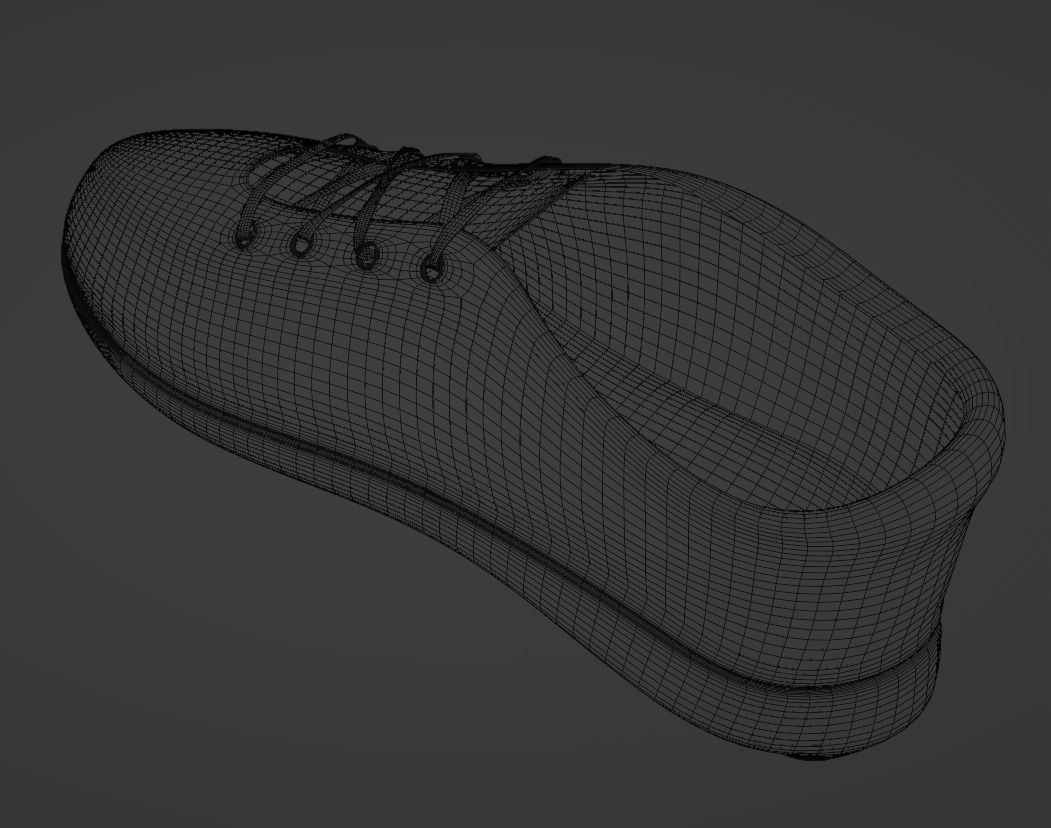The width and height of the screenshot is (1051, 828).
Task: Click the eyelet closest to the toe
Action: (246, 237)
